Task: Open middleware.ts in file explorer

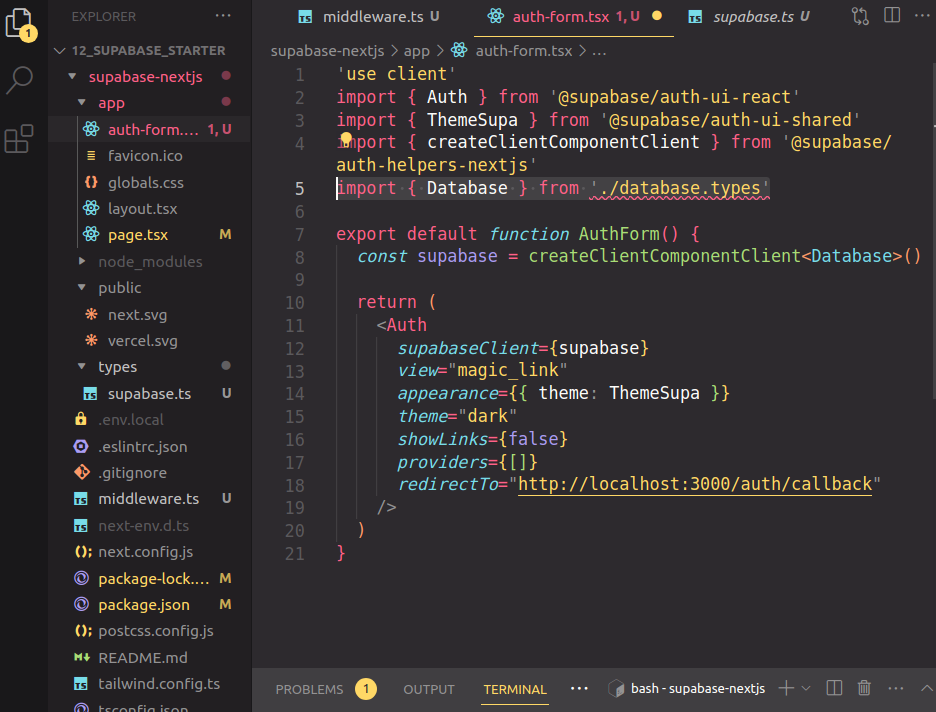Action: (149, 498)
